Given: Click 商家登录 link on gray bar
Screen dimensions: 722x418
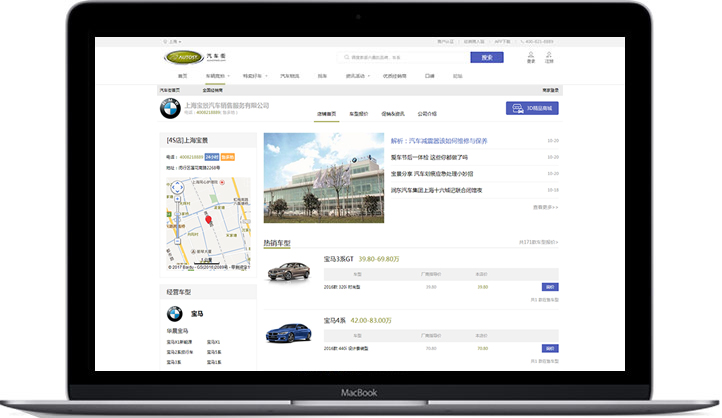Looking at the screenshot, I should (550, 90).
